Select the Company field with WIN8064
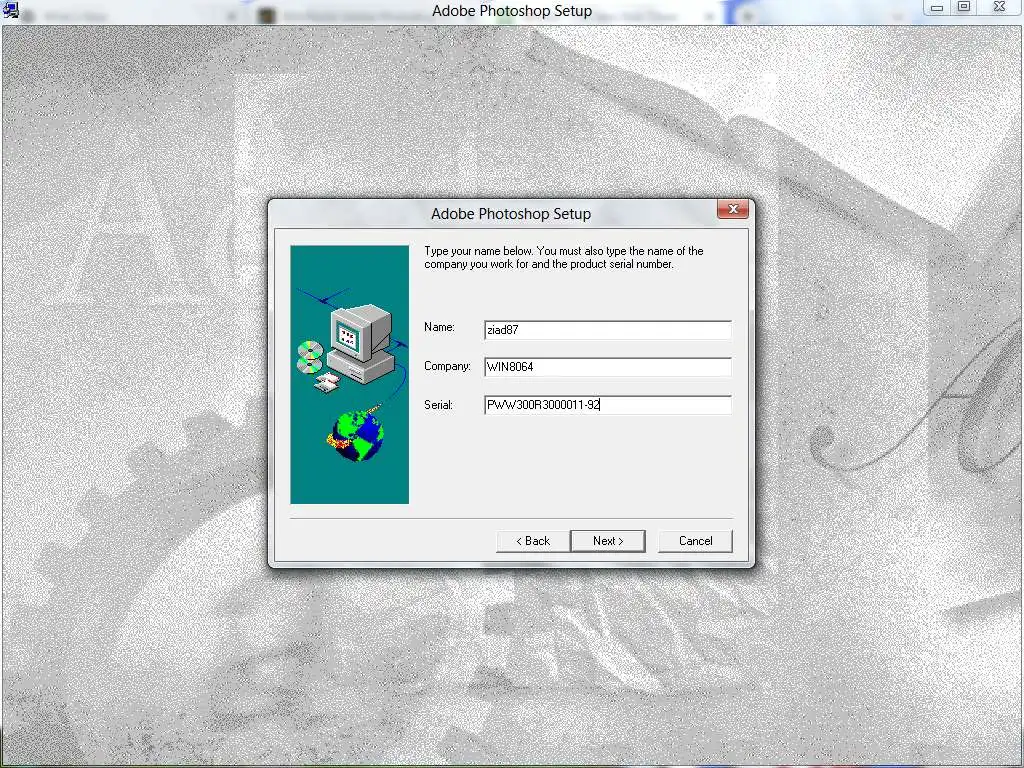This screenshot has height=768, width=1024. pos(608,367)
